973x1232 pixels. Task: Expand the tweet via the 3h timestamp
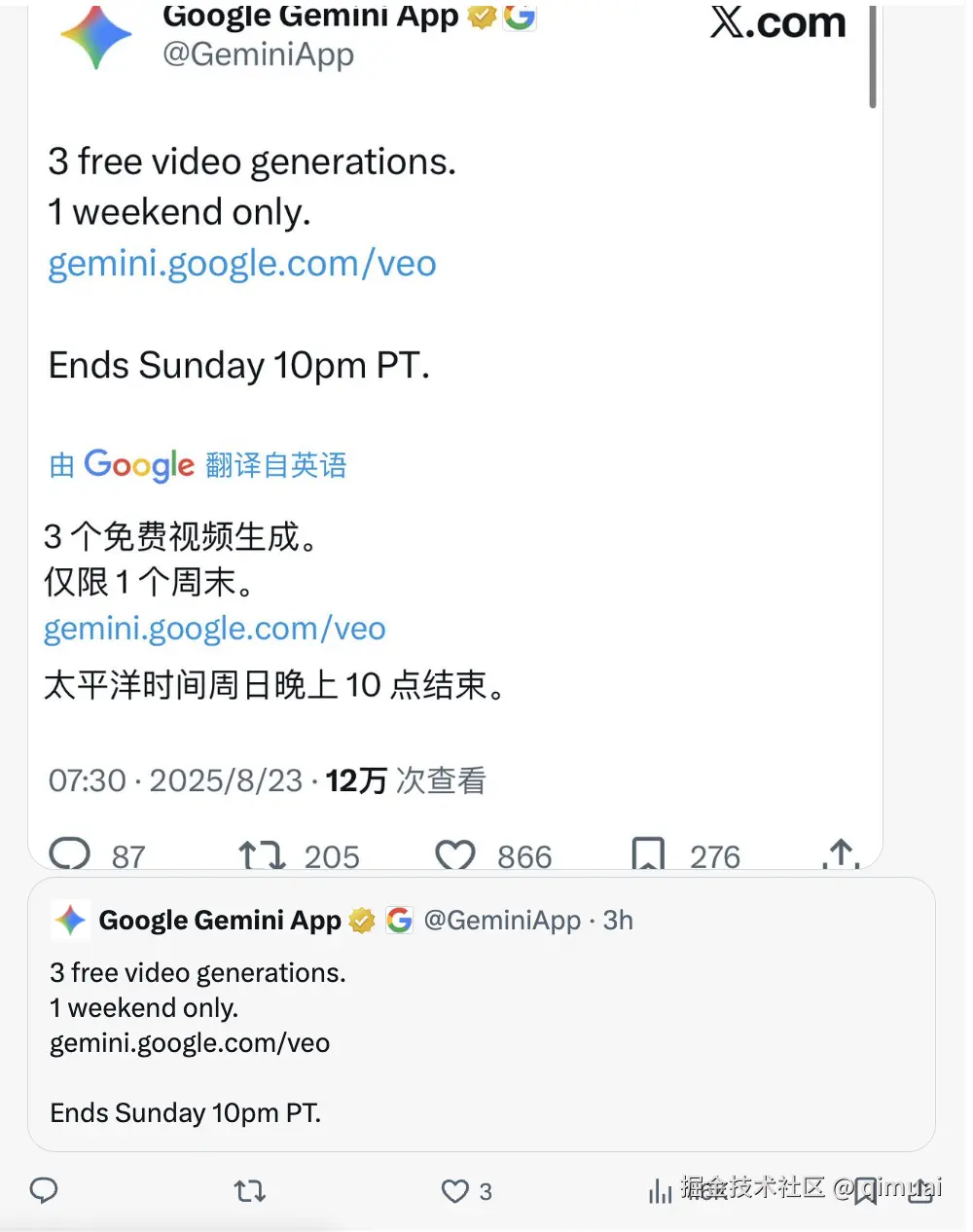pyautogui.click(x=618, y=920)
